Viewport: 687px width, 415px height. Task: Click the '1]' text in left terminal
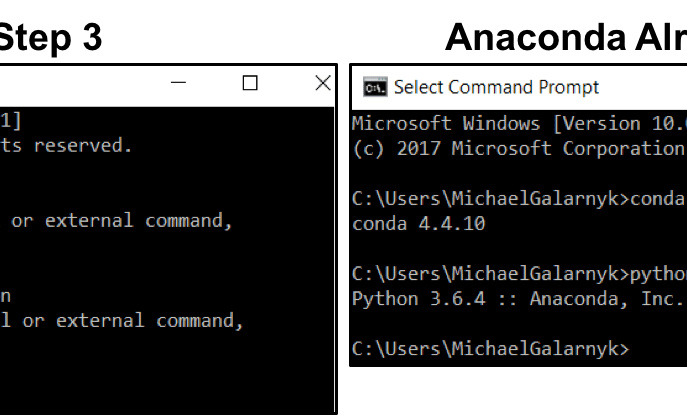(11, 121)
